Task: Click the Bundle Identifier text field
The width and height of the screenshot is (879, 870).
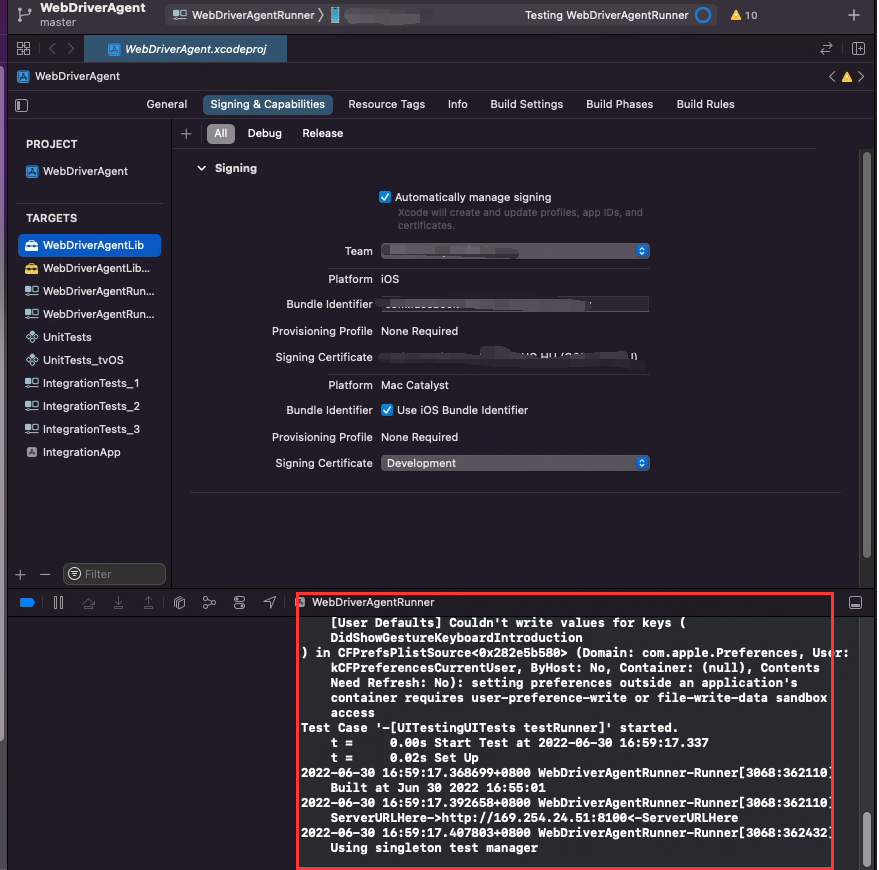Action: [515, 304]
